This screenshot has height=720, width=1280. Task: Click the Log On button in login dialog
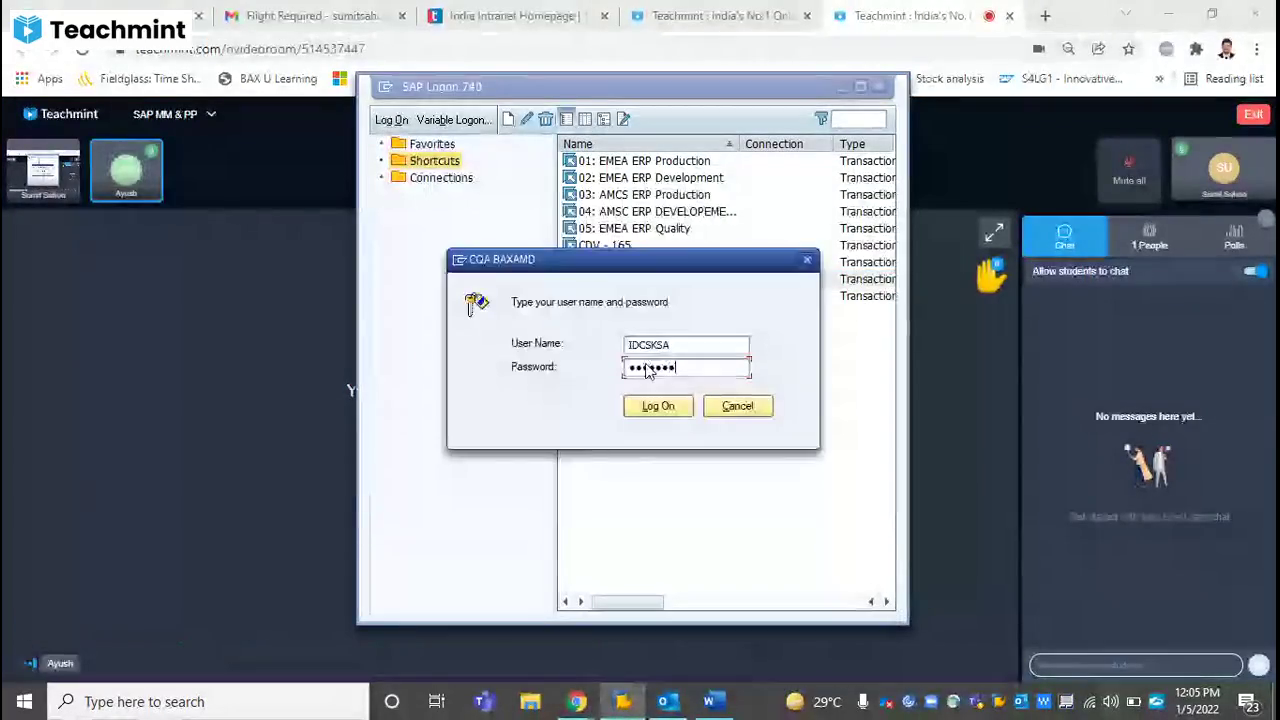(x=658, y=406)
